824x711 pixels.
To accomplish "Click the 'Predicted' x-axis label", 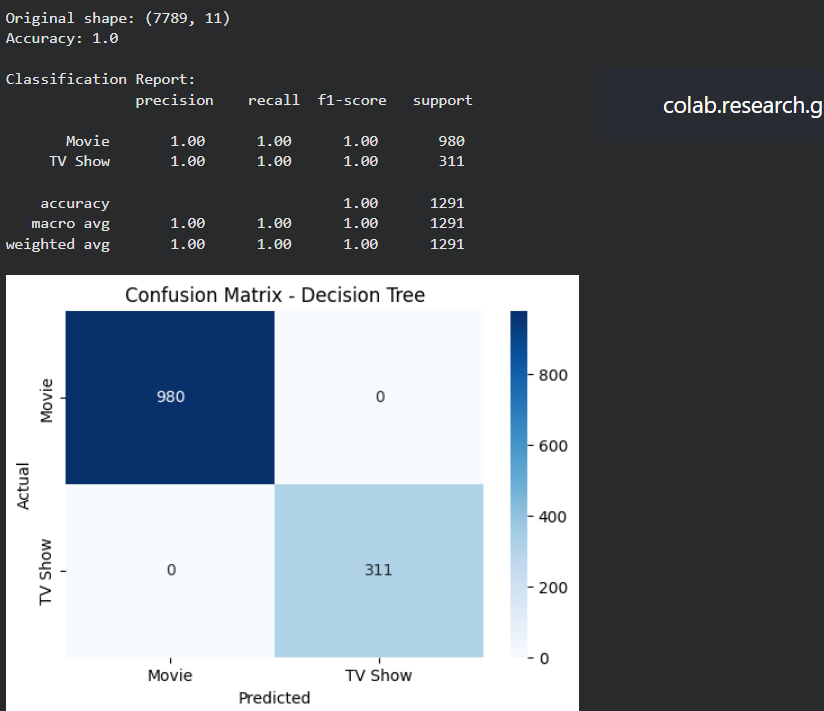I will (x=274, y=697).
